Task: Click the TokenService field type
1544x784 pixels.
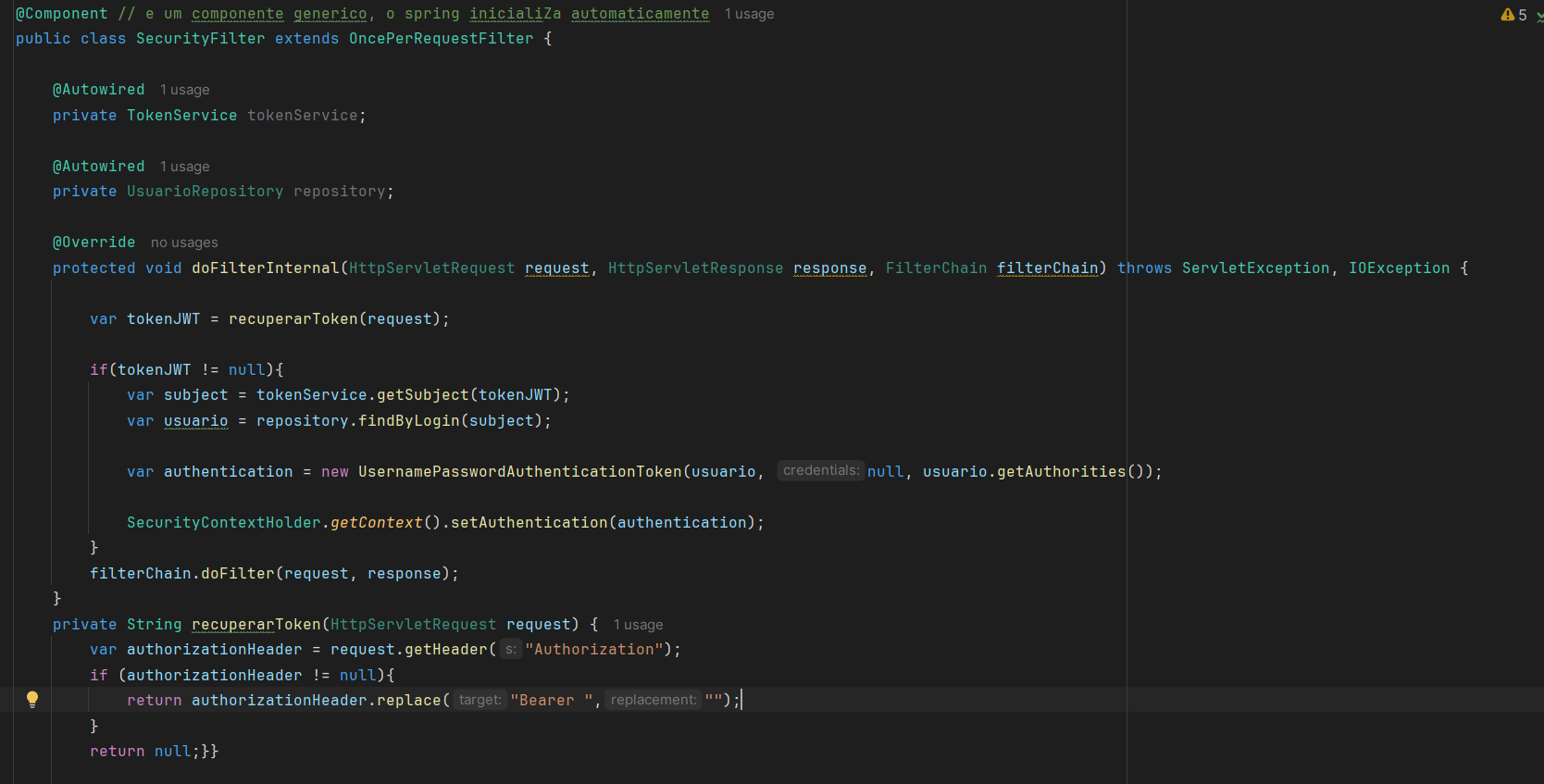Action: (x=181, y=116)
